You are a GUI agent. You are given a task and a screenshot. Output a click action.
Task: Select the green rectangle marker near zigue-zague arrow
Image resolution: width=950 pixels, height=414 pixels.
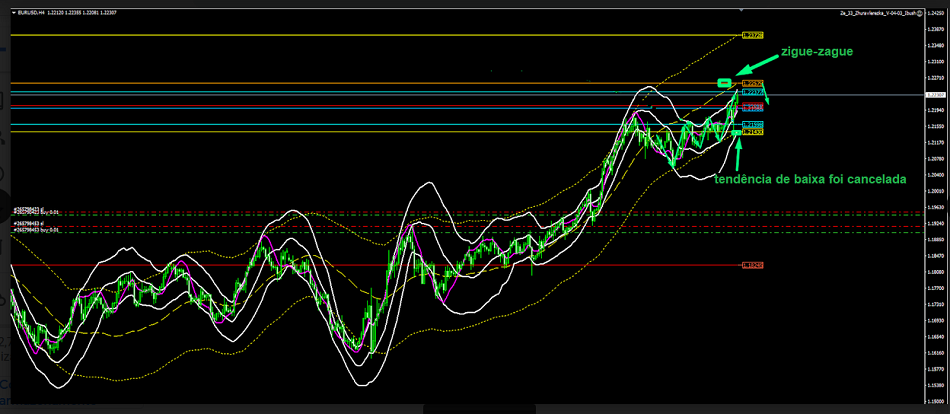pos(724,81)
